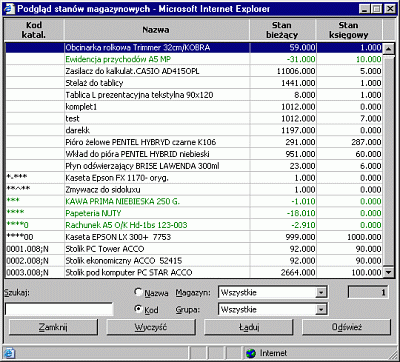
Task: Select the test row
Action: 194,118
